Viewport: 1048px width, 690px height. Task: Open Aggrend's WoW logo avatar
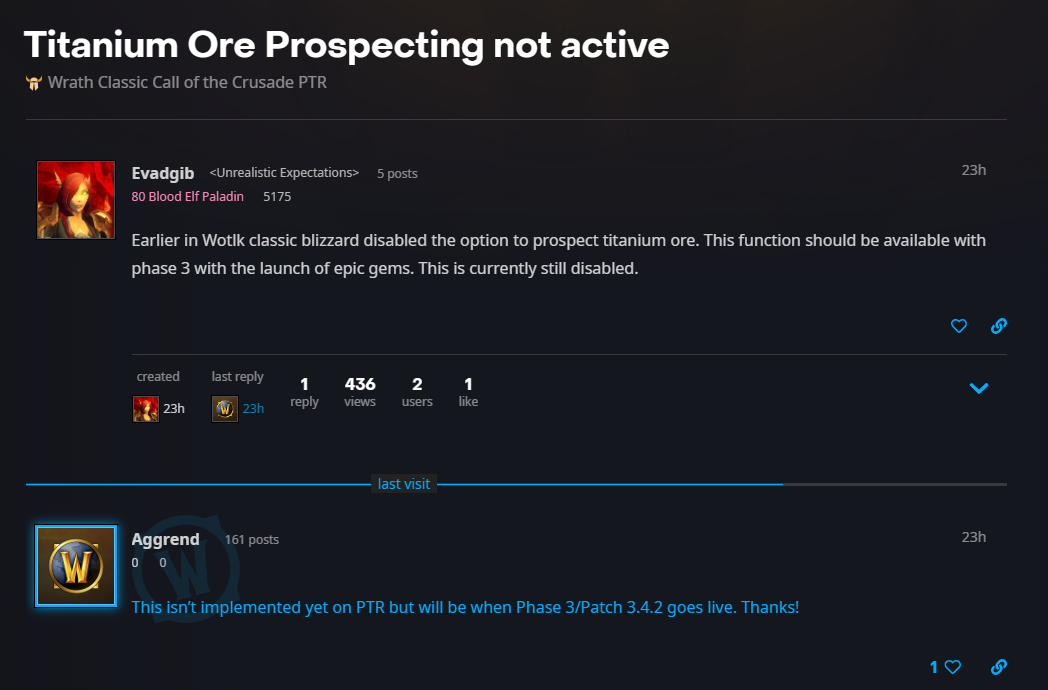click(x=76, y=566)
